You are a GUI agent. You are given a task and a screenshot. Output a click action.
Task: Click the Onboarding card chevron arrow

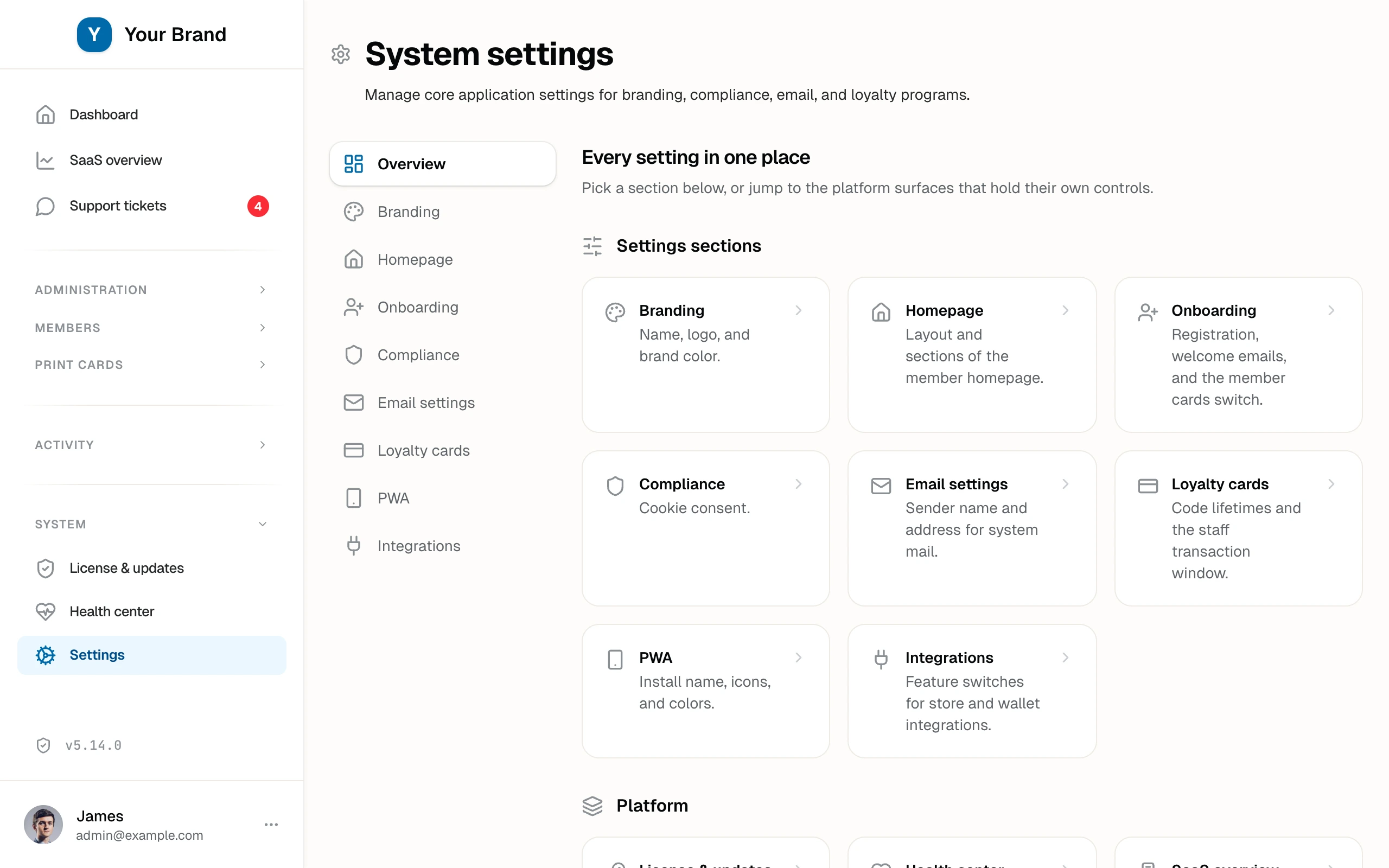pyautogui.click(x=1331, y=310)
